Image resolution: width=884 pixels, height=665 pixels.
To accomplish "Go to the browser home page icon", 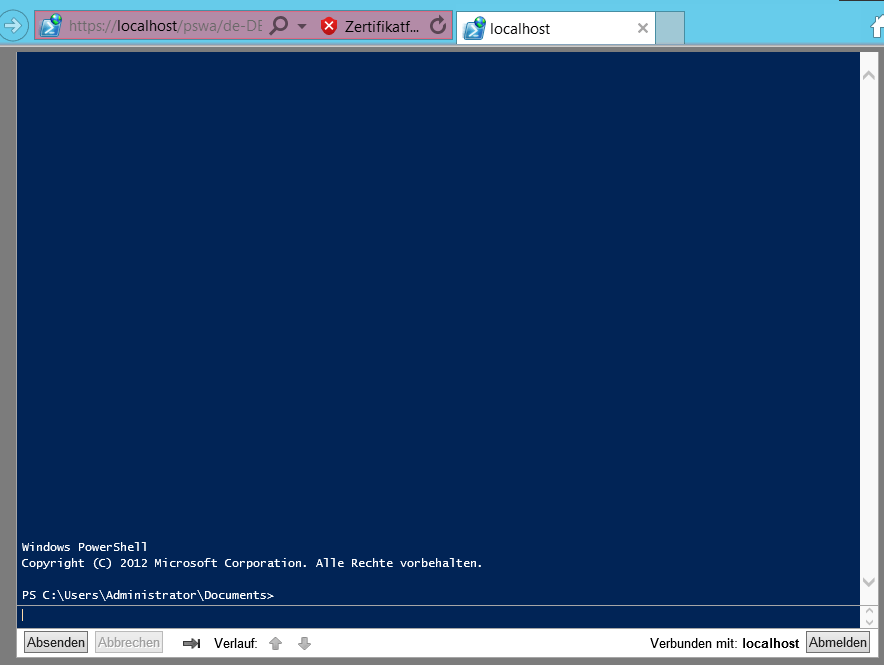I will coord(877,28).
